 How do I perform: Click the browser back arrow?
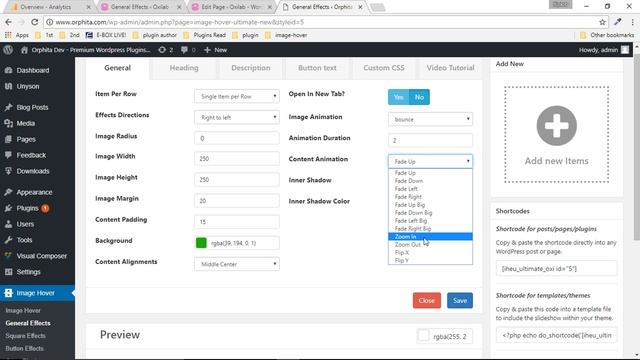[9, 22]
